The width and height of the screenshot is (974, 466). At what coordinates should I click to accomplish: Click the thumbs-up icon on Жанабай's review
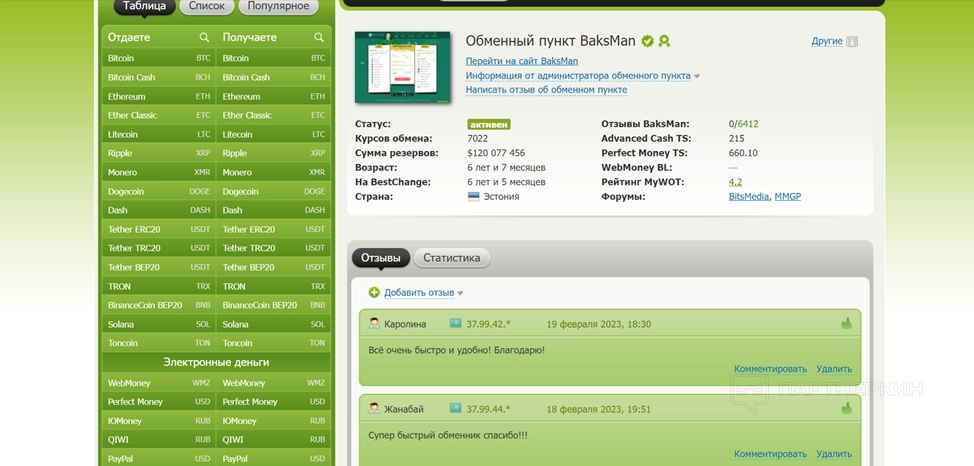[846, 408]
